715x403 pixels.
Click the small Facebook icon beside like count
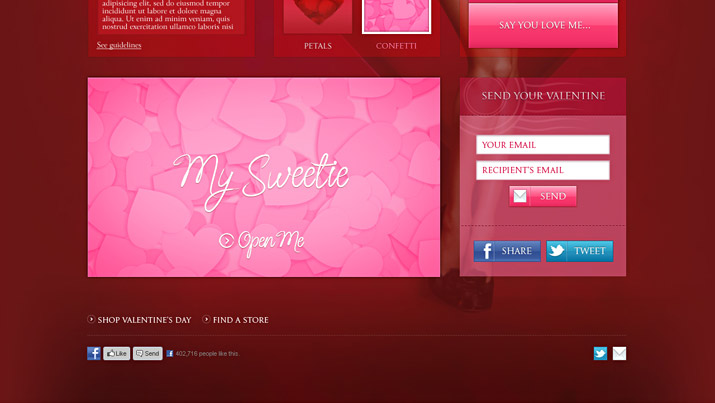coord(170,354)
